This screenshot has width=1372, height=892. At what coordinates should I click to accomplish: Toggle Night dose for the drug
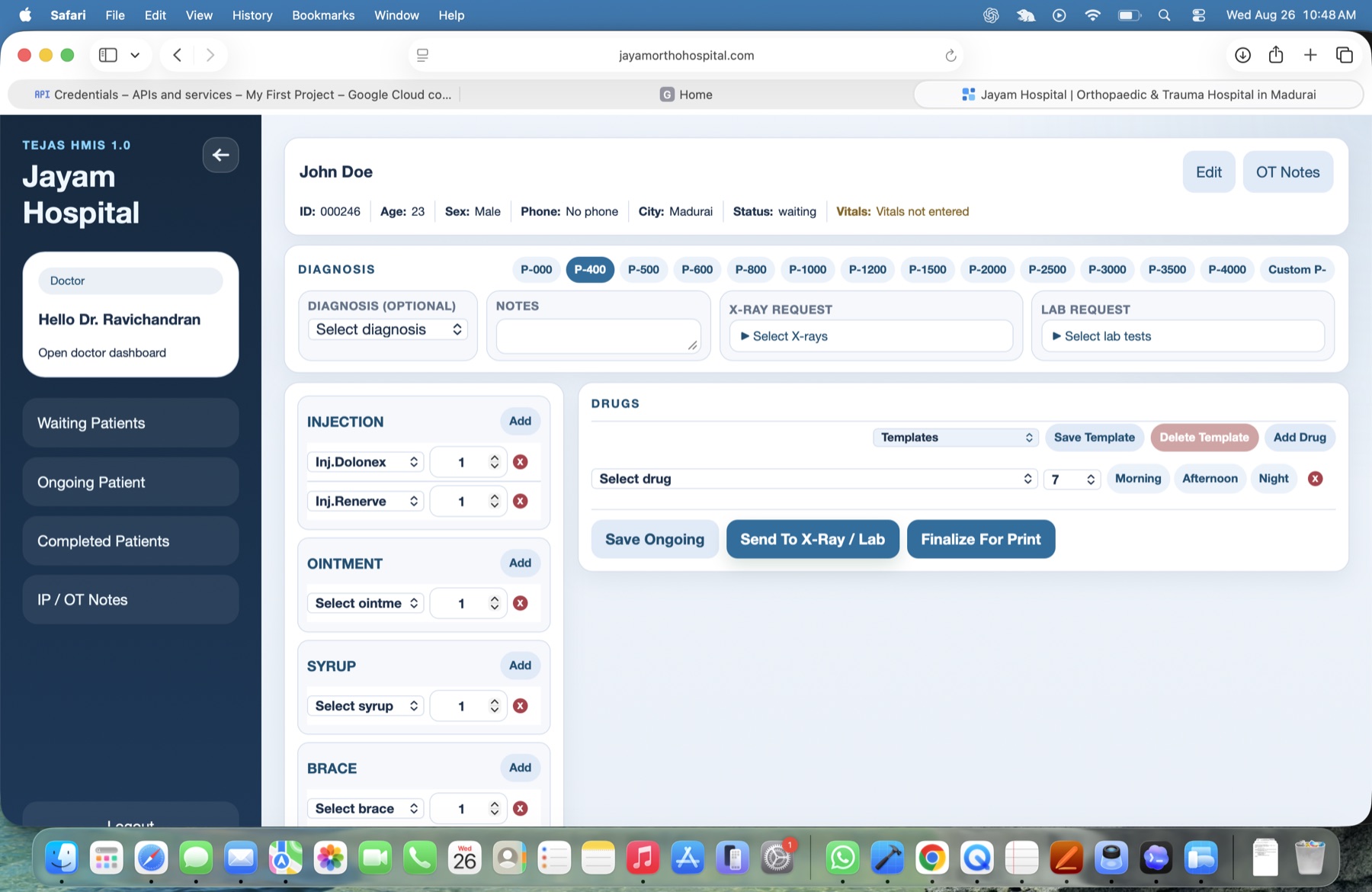(x=1274, y=479)
